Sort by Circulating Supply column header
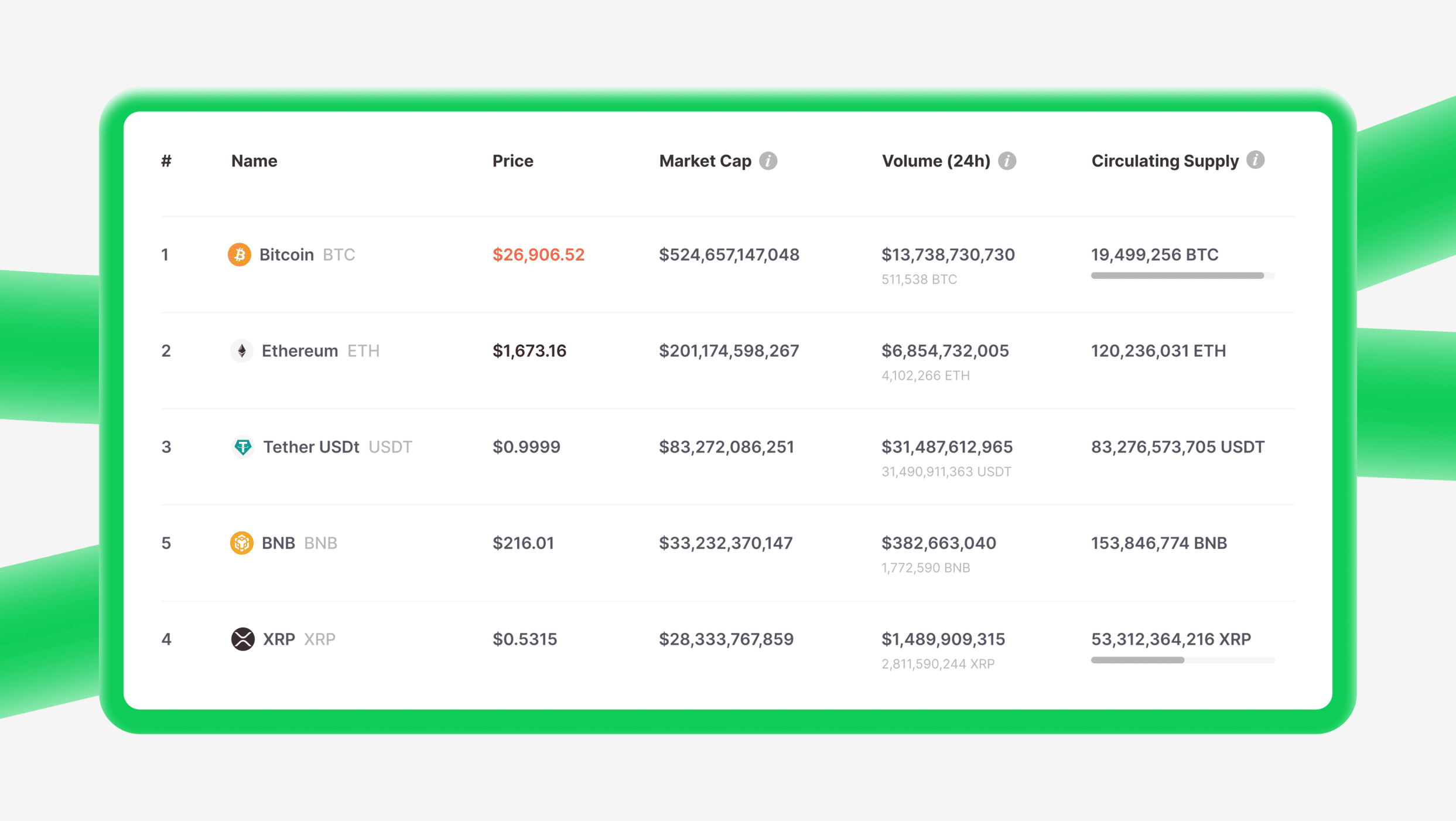 pos(1165,161)
